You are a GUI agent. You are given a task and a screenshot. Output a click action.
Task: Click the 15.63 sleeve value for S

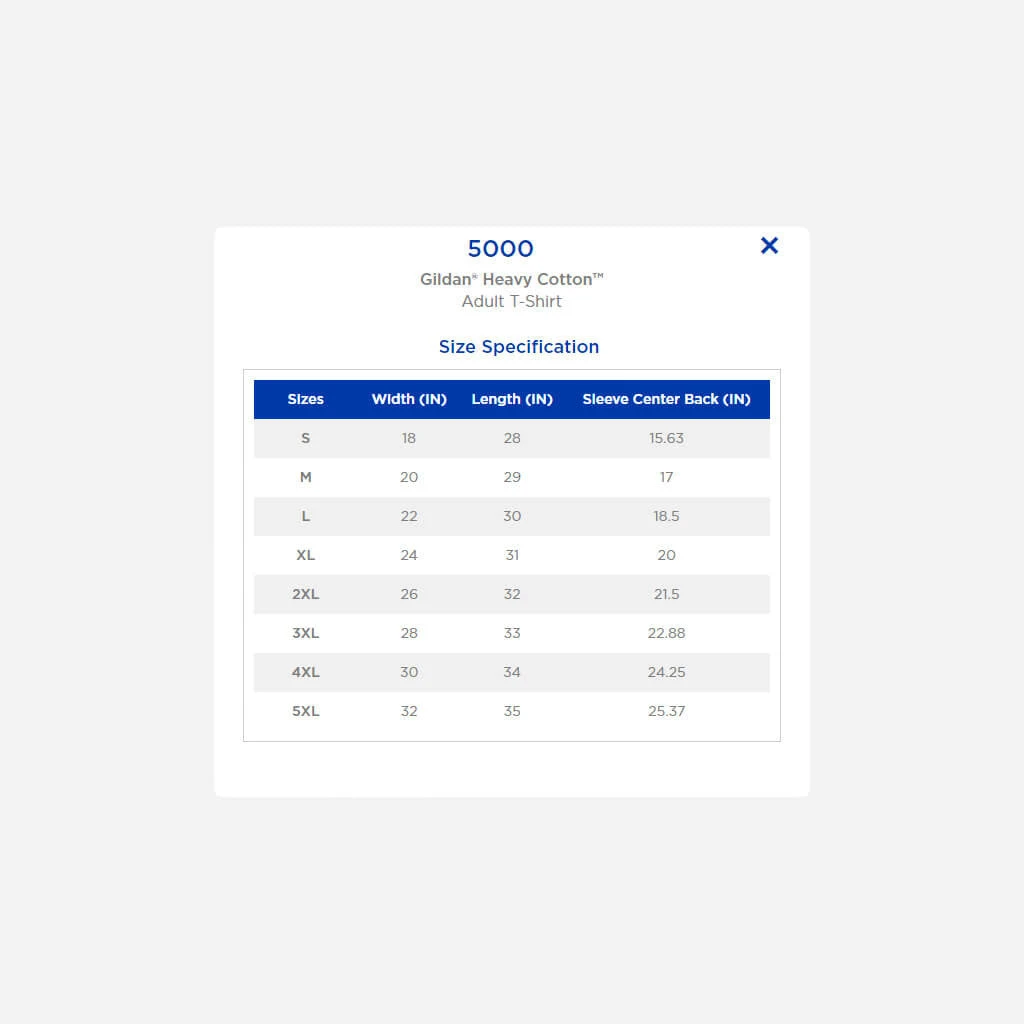tap(666, 438)
